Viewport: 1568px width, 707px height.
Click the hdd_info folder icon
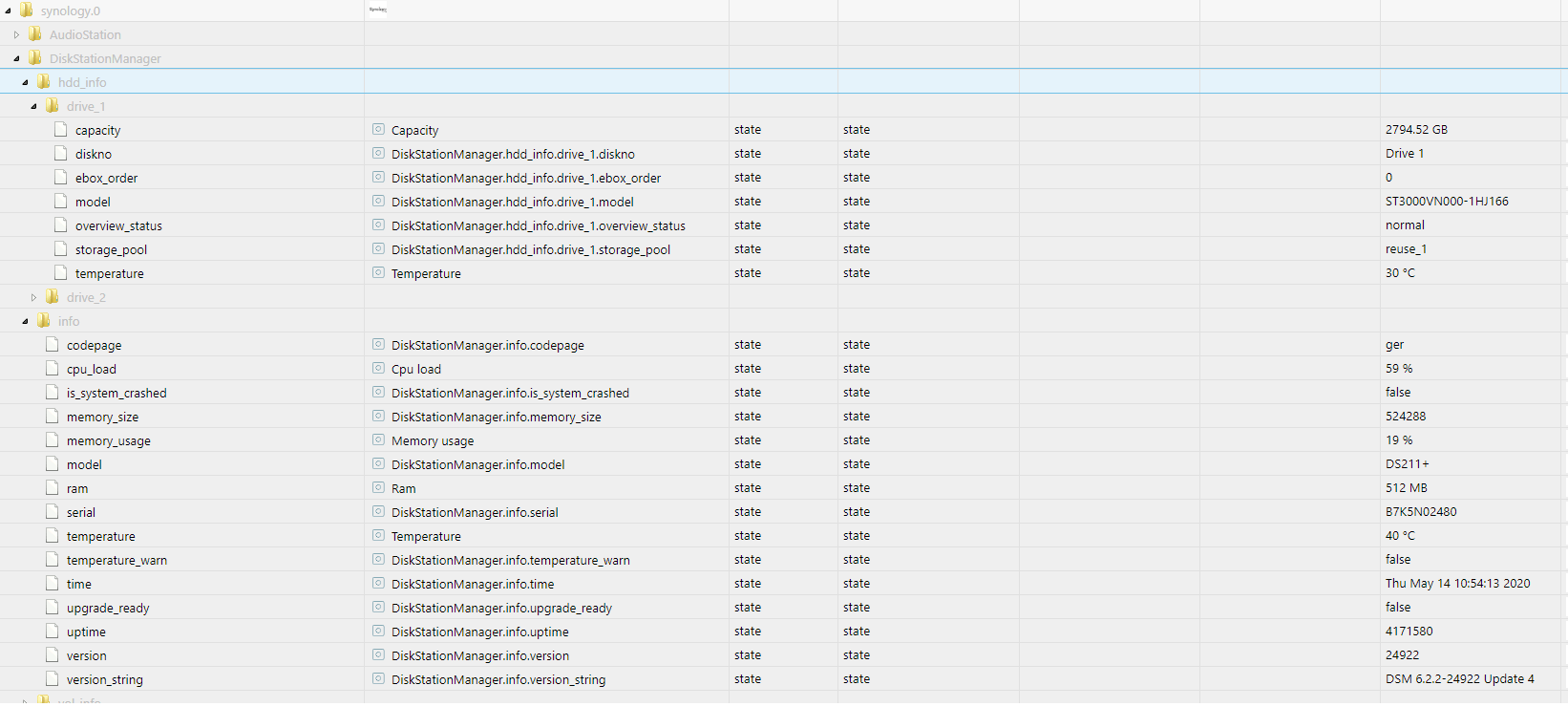[x=44, y=81]
